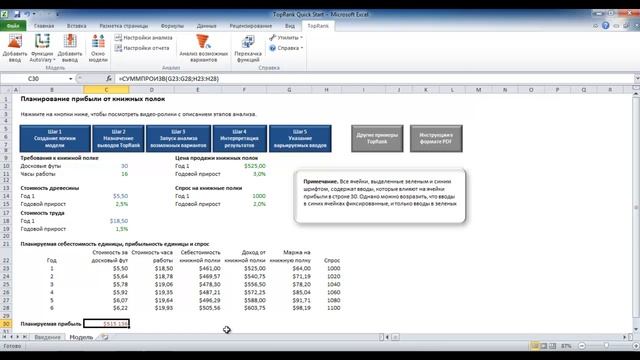The height and width of the screenshot is (360, 640).
Task: Click the Select All corner button
Action: (6, 90)
